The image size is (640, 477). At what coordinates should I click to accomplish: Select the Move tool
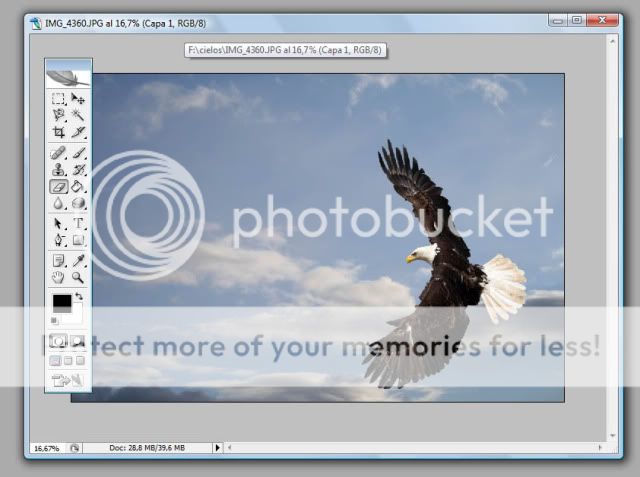pyautogui.click(x=78, y=99)
